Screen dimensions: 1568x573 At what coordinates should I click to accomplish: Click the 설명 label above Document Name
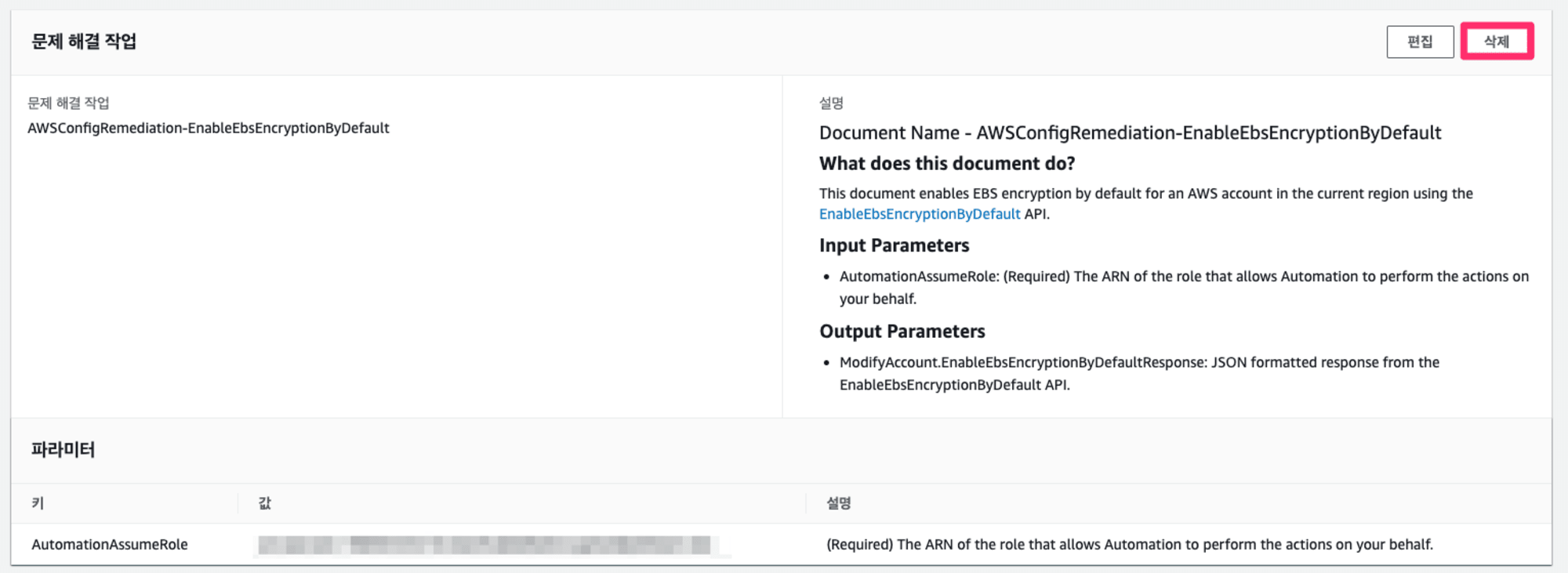point(832,103)
